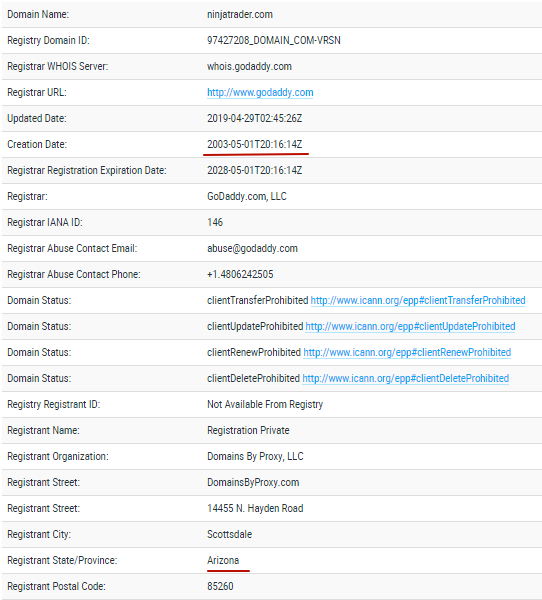Click the expiration date 2028-05-01T20:16:14Z

pos(255,170)
